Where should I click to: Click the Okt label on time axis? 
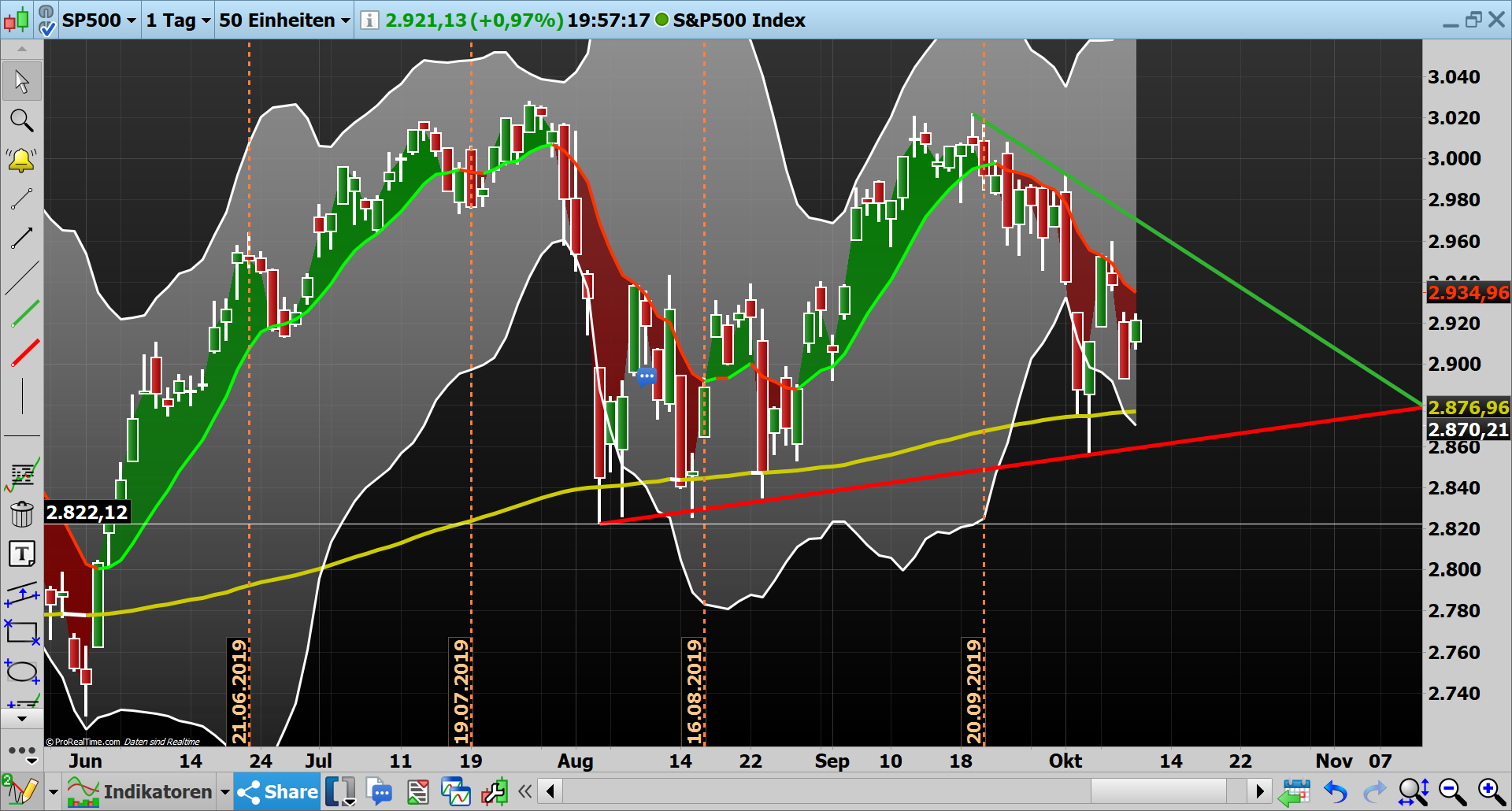[x=1065, y=761]
